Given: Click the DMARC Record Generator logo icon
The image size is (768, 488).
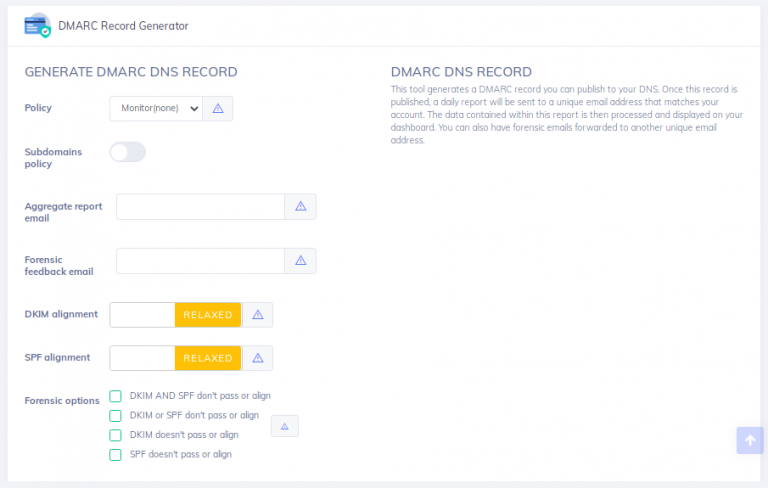Looking at the screenshot, I should (37, 25).
